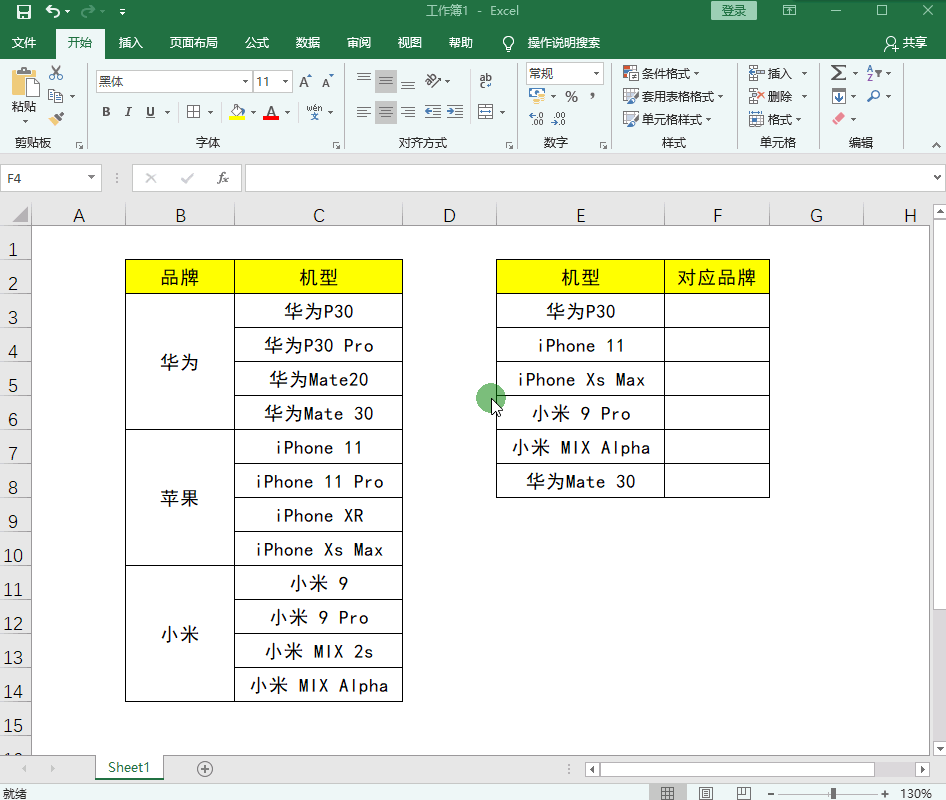Click the Increase Indent icon
The image size is (946, 800).
(x=455, y=112)
